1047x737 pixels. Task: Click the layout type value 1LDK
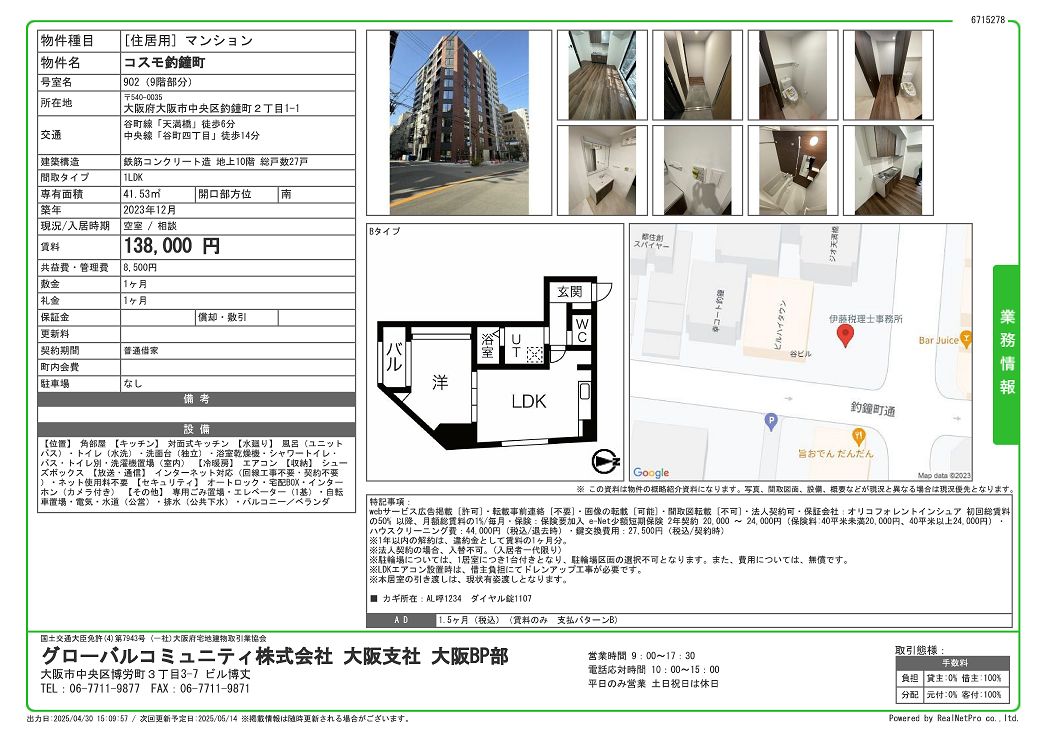[x=133, y=178]
